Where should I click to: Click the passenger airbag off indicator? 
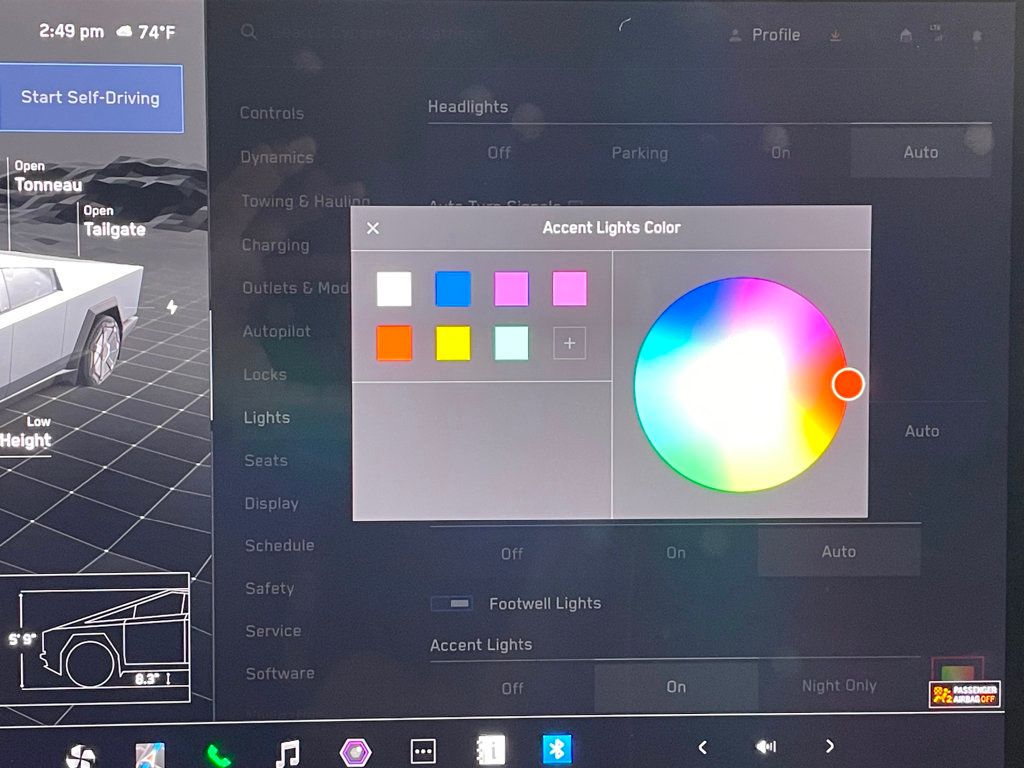pos(965,695)
